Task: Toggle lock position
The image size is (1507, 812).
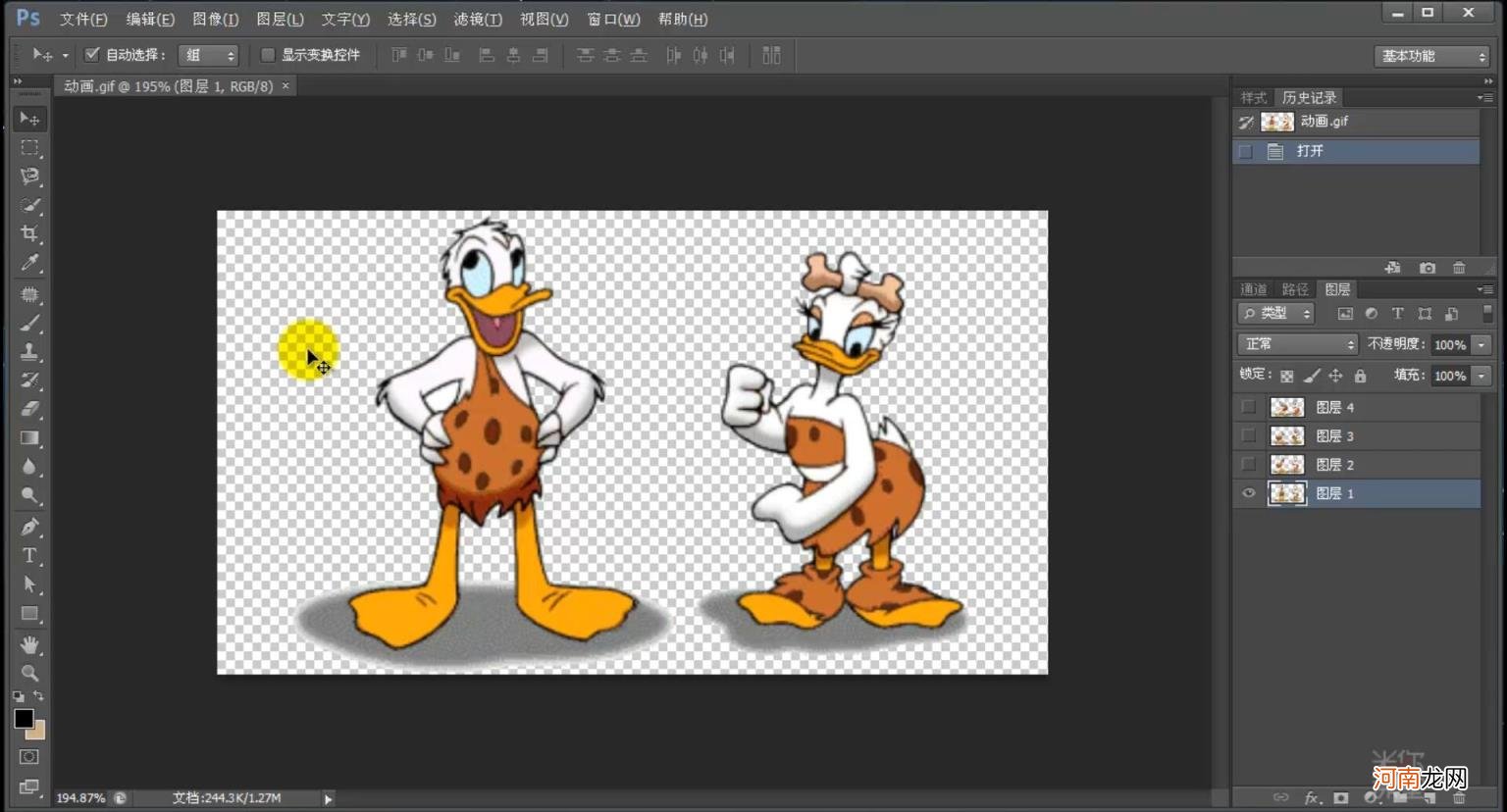Action: pyautogui.click(x=1335, y=376)
